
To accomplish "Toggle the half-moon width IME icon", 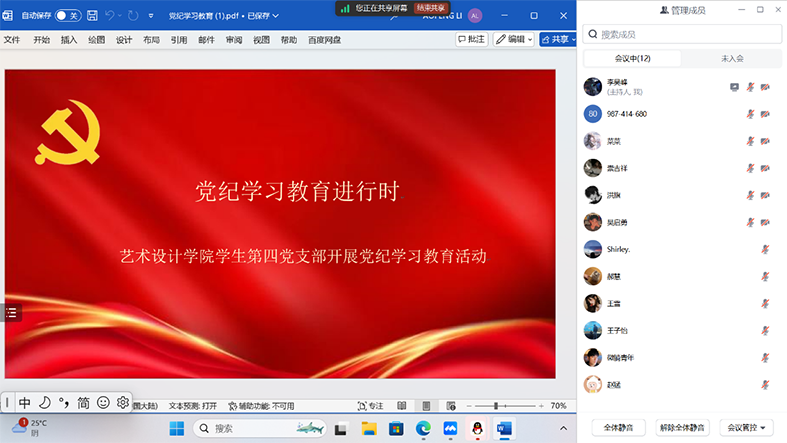I will click(45, 402).
